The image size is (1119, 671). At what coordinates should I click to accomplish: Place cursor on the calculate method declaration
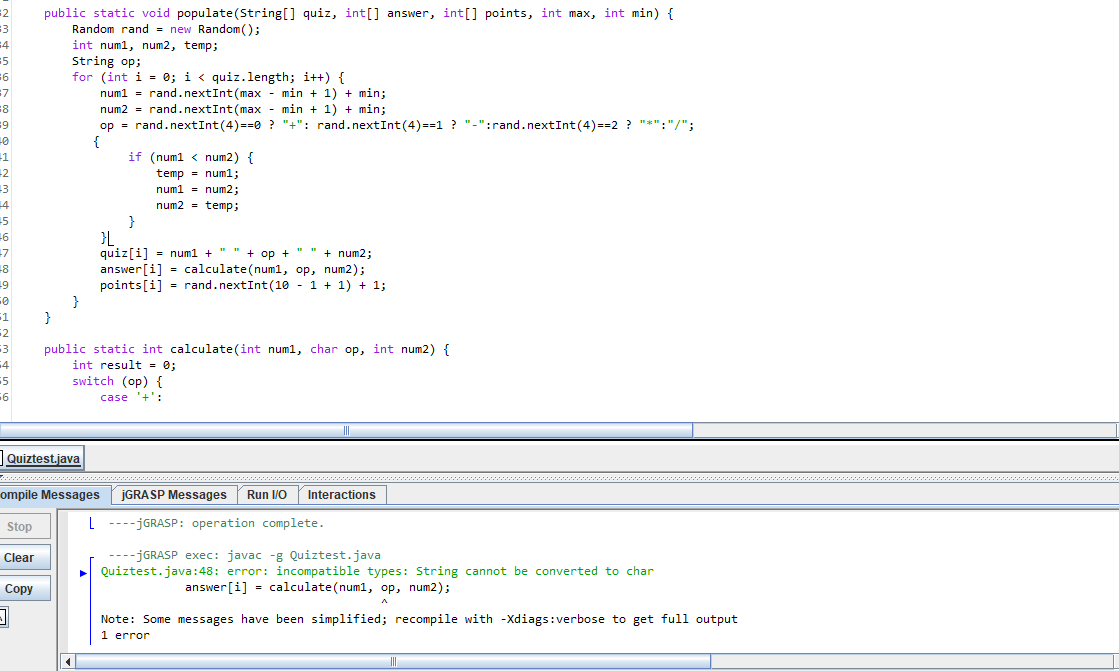pyautogui.click(x=250, y=348)
